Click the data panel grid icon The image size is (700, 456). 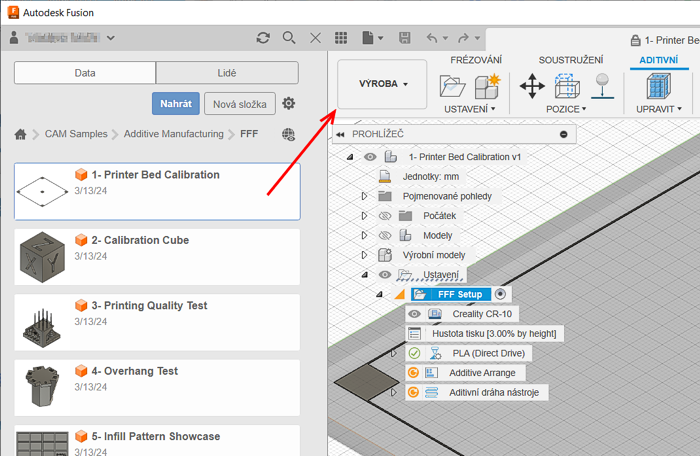[x=341, y=38]
